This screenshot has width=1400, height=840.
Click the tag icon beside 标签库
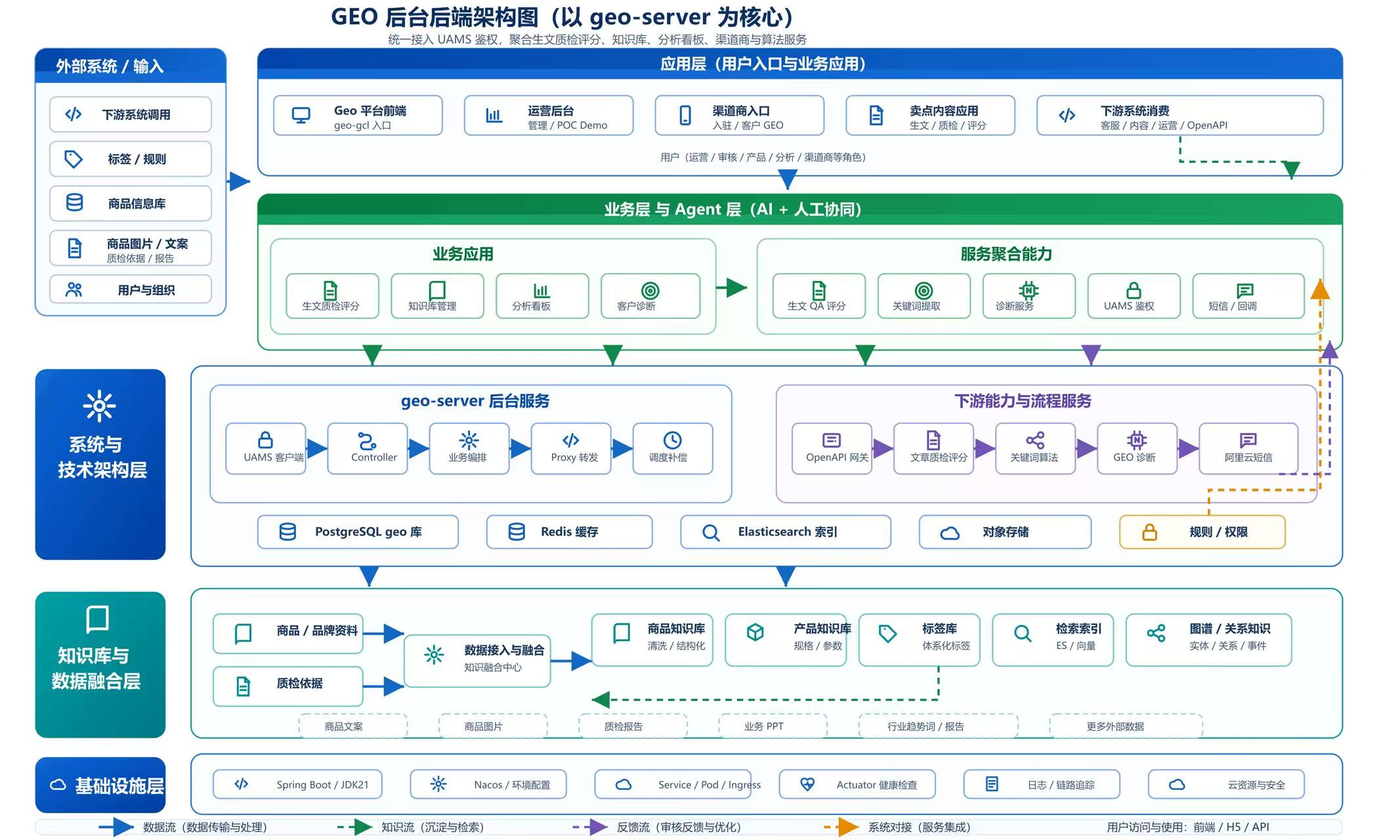pos(887,633)
